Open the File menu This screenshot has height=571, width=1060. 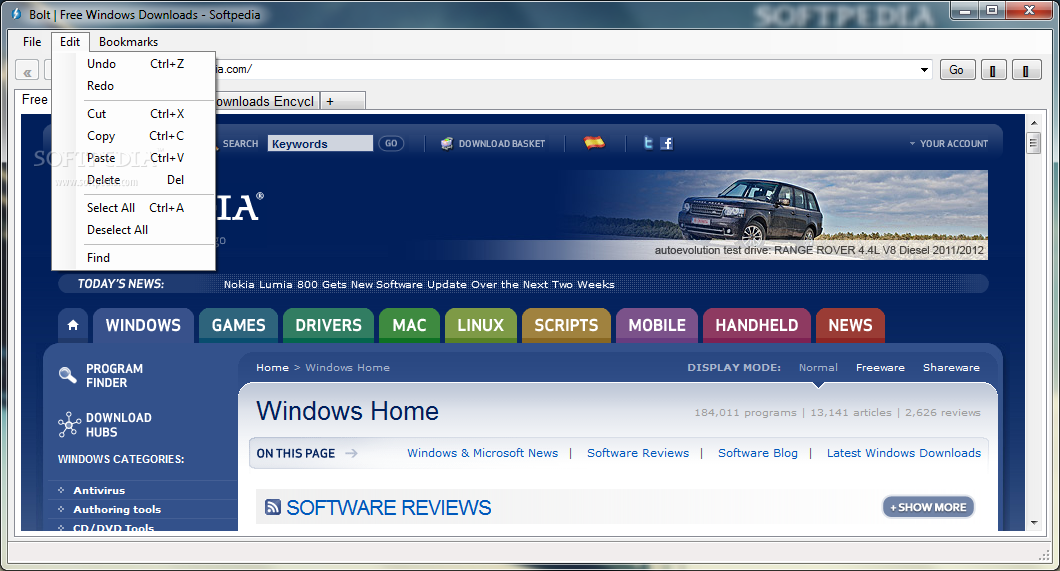(32, 42)
